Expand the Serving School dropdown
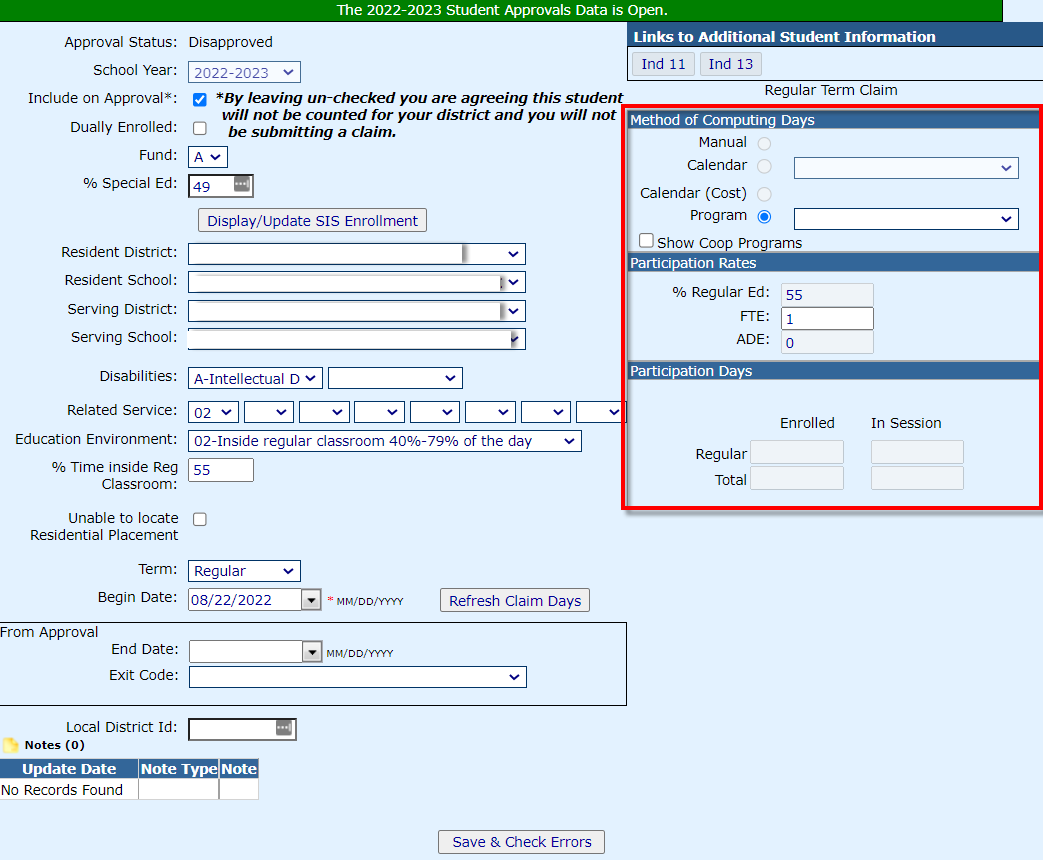The height and width of the screenshot is (860, 1043). tap(357, 339)
